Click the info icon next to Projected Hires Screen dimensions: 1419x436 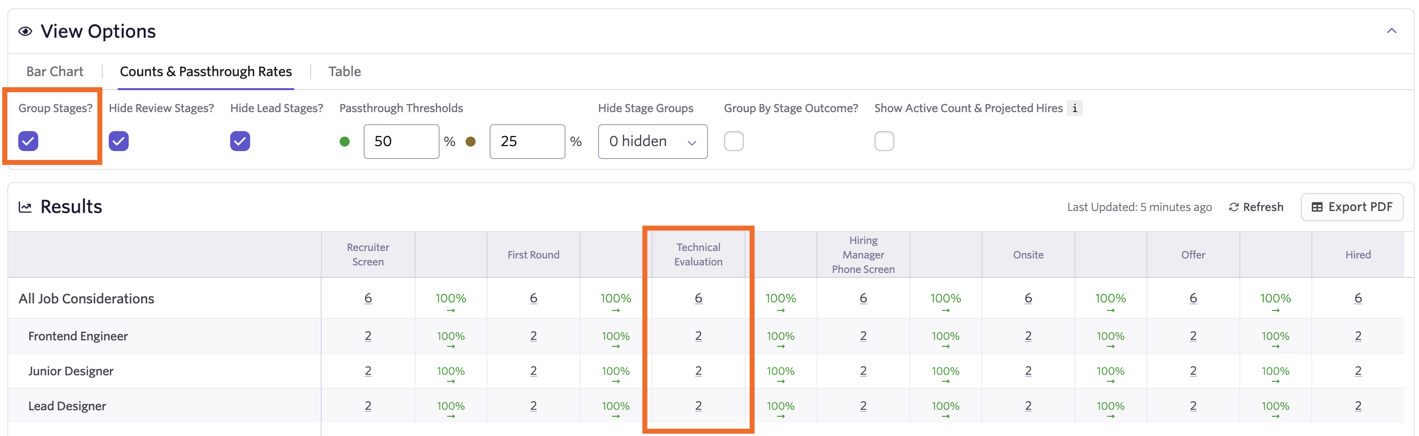coord(1075,108)
